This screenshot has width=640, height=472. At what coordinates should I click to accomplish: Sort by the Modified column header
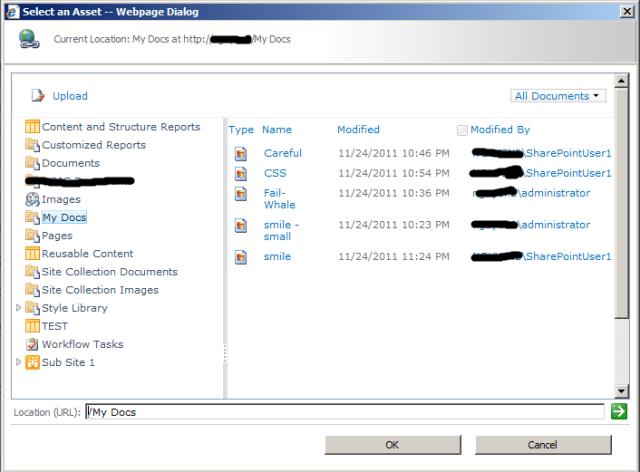[358, 130]
